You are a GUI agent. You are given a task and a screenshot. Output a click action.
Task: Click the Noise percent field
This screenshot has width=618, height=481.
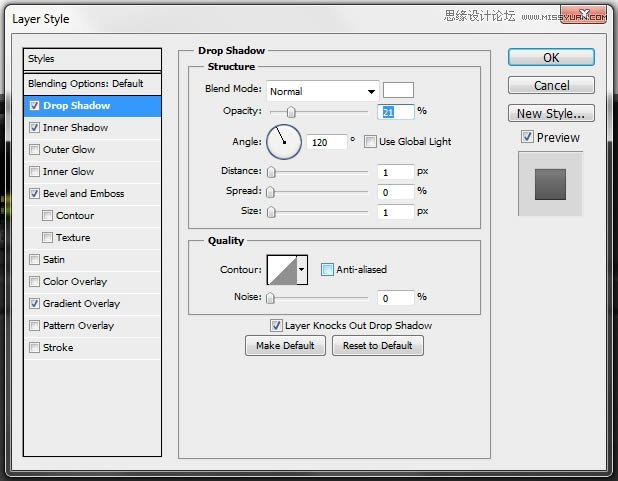pos(395,298)
